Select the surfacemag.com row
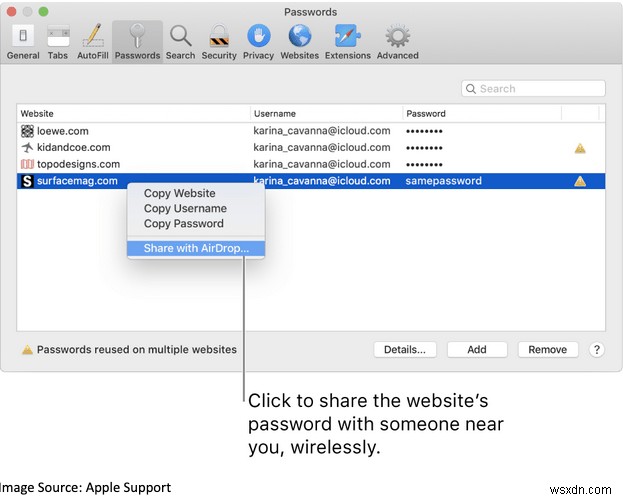 pos(311,181)
